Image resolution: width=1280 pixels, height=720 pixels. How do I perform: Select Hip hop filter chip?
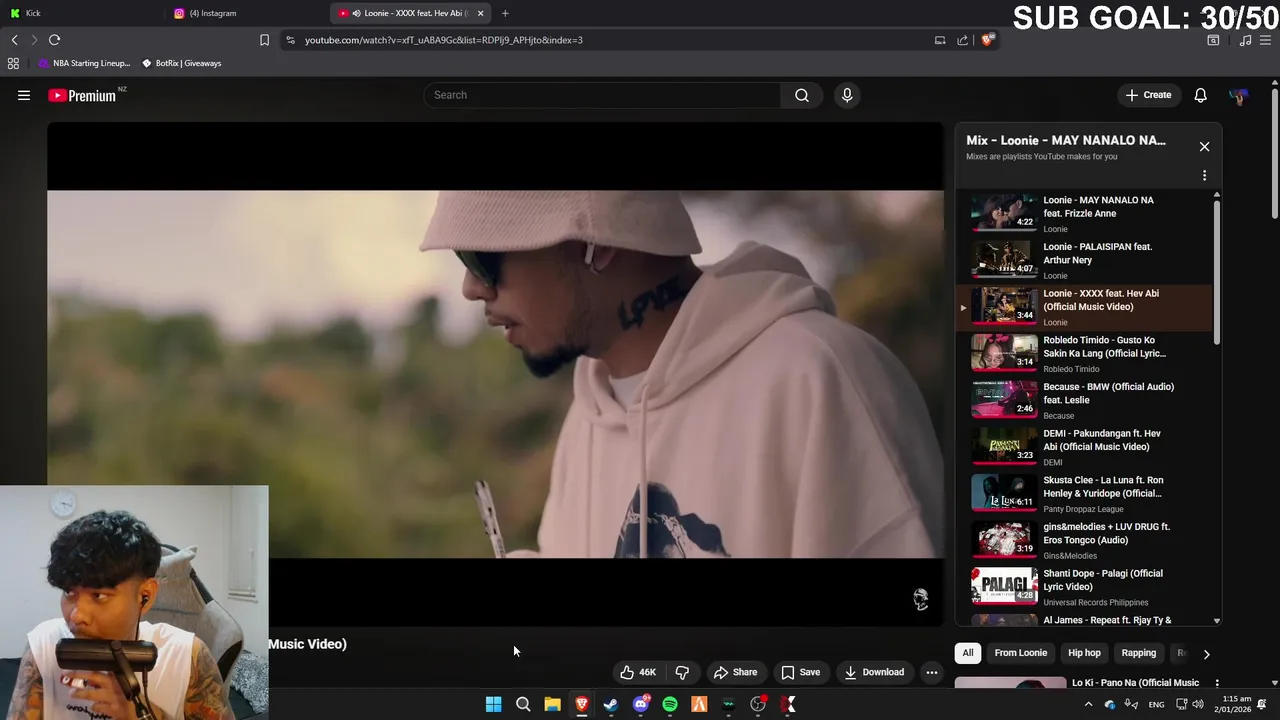click(x=1084, y=653)
